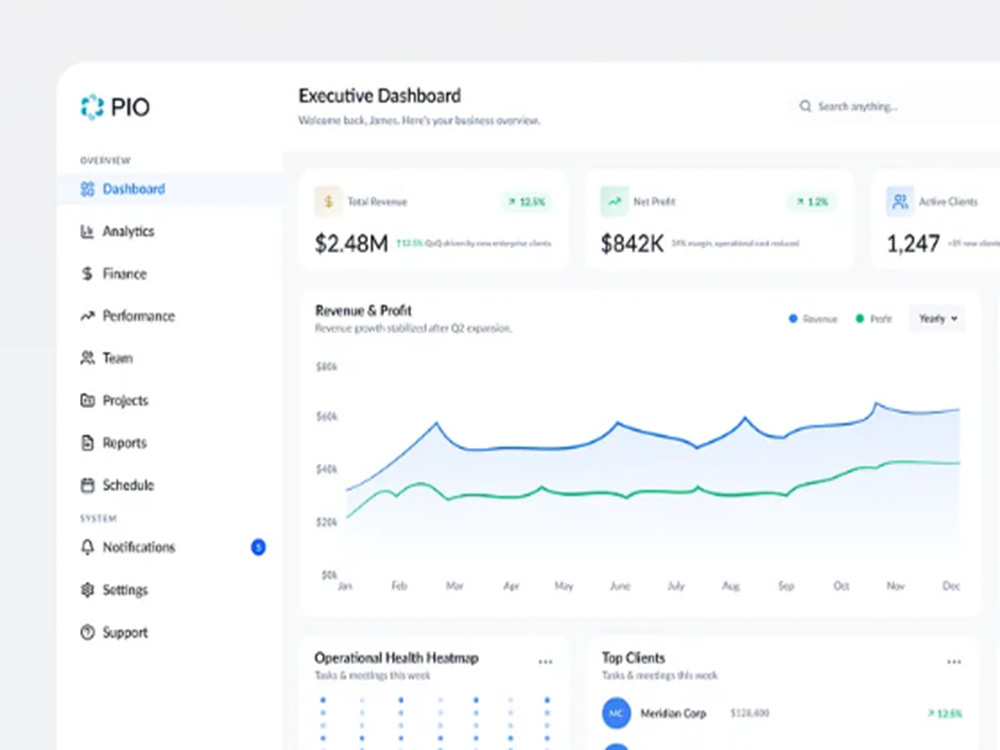Image resolution: width=1000 pixels, height=750 pixels.
Task: Select the $842K net profit value
Action: [x=632, y=244]
